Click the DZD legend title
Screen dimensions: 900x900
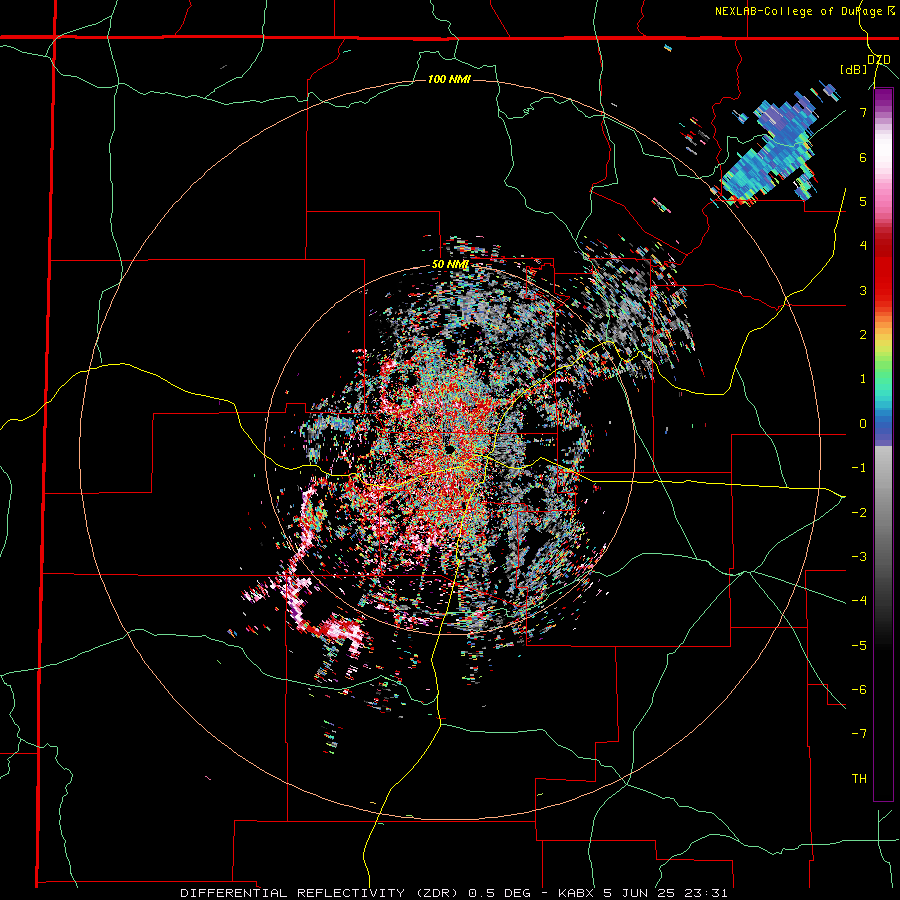(879, 59)
